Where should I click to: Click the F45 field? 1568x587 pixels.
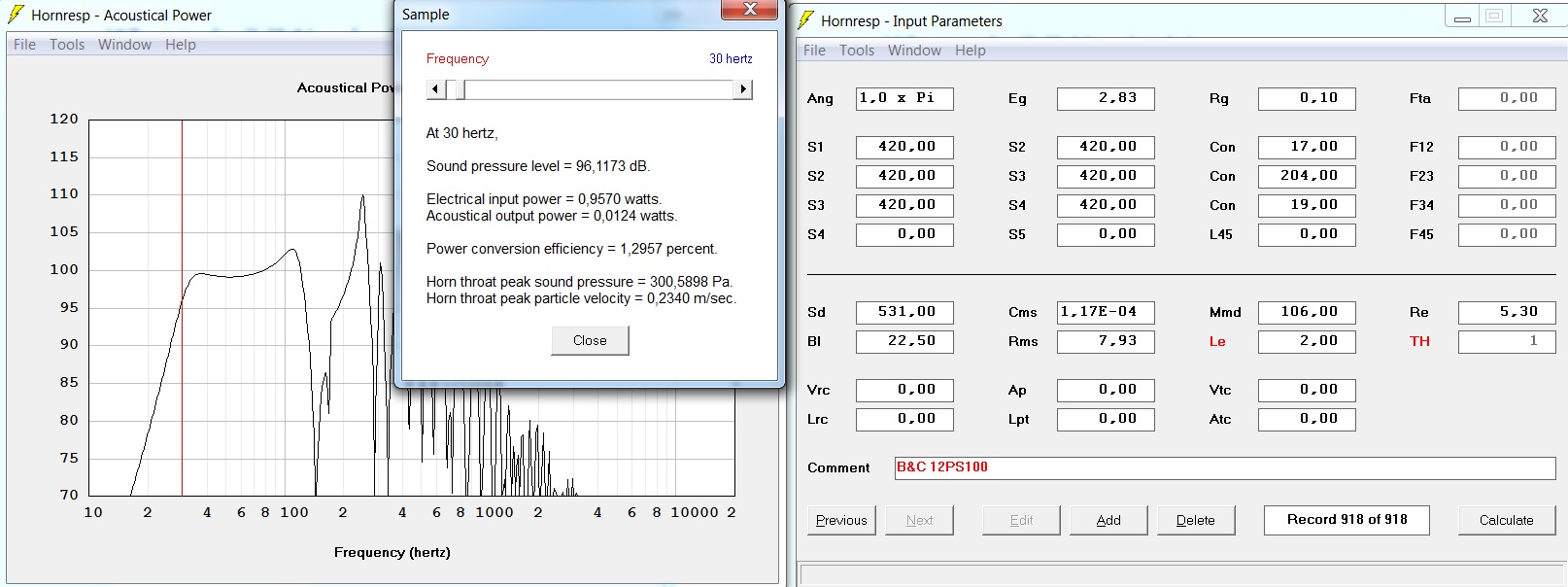point(1507,234)
